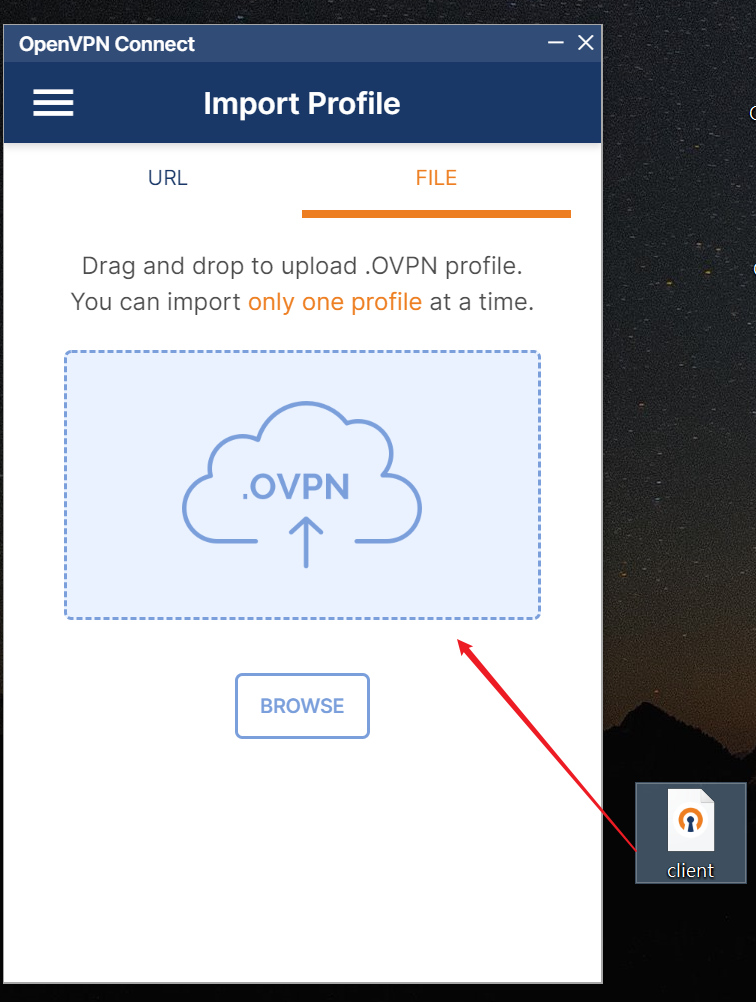Screen dimensions: 756x1002
Task: Select the FILE tab
Action: tap(436, 178)
